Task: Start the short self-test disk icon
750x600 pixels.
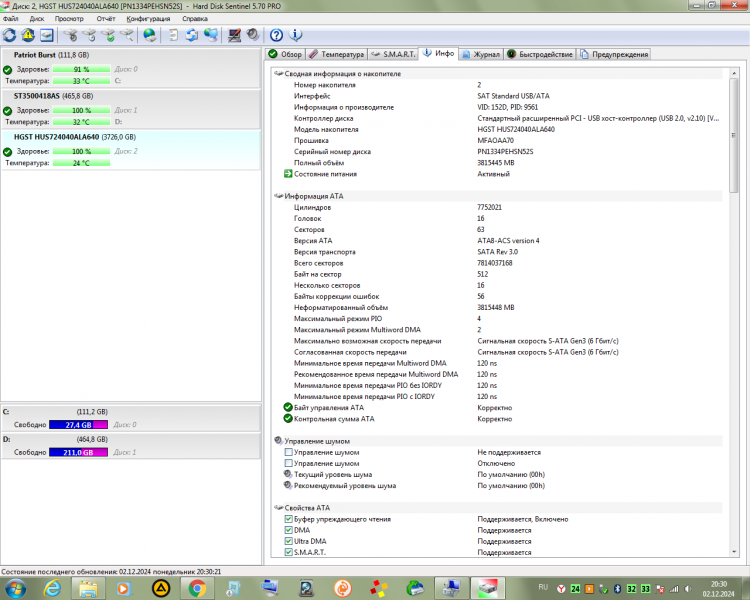Action: tap(70, 35)
